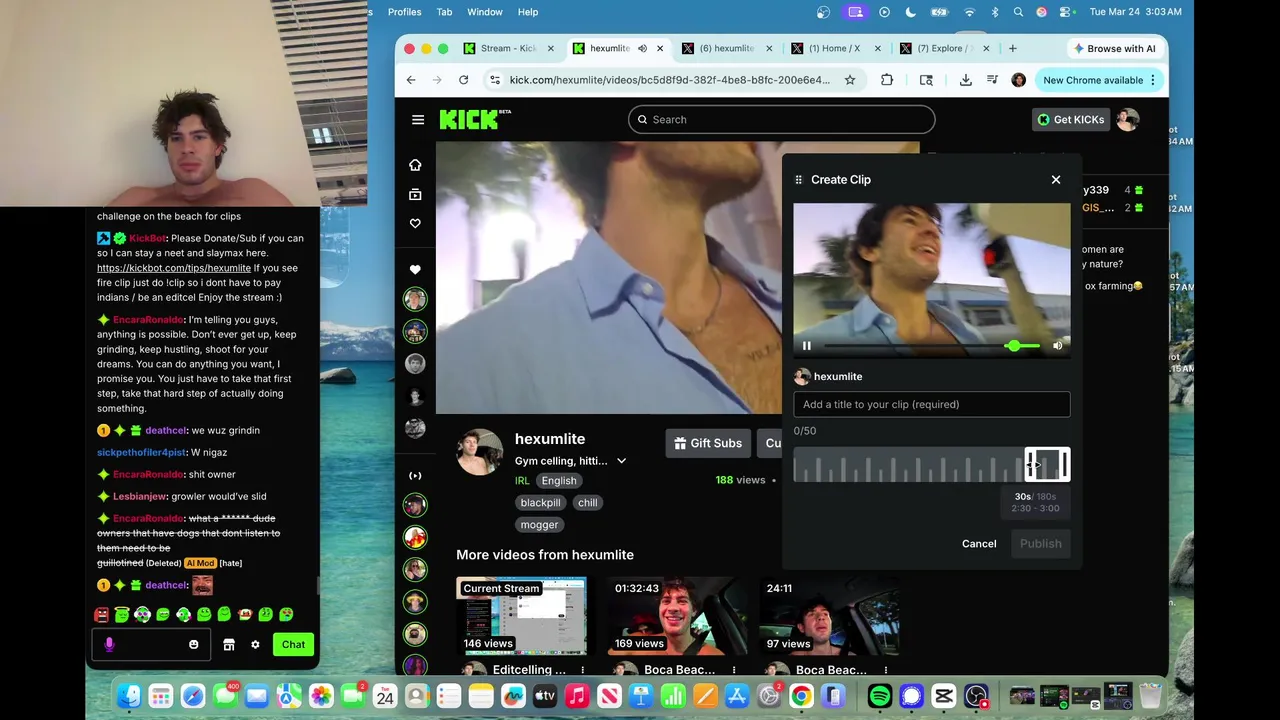This screenshot has height=720, width=1280.
Task: Open Chrome downloads icon
Action: pos(965,80)
